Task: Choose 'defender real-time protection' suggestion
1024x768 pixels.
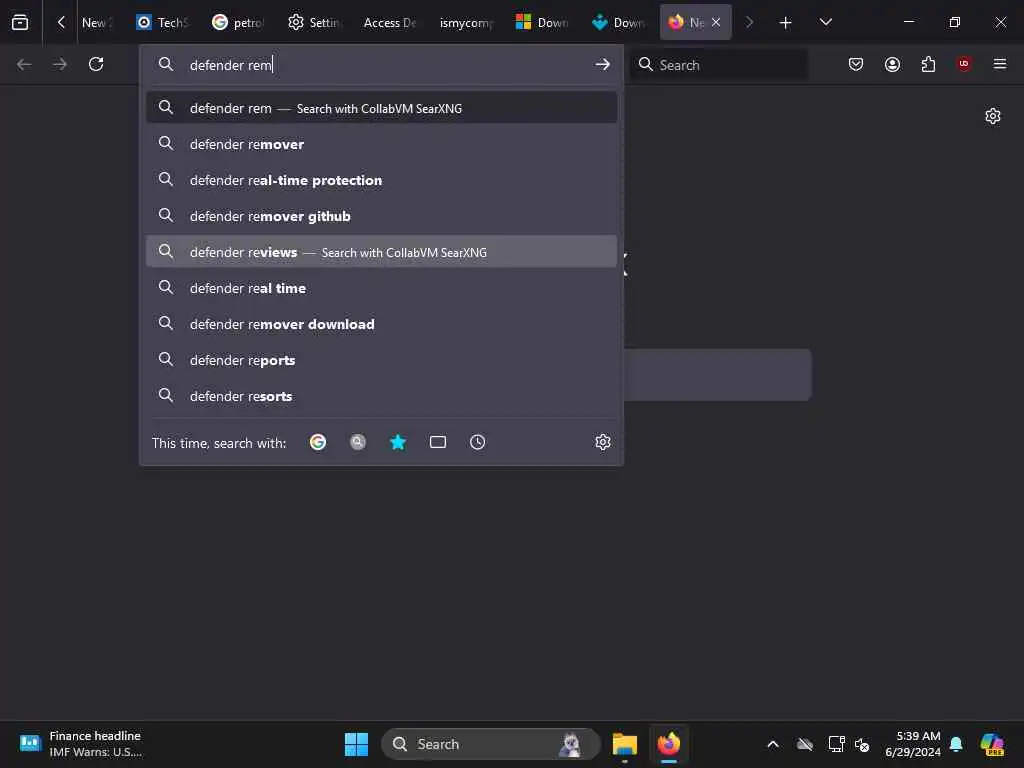Action: coord(381,180)
